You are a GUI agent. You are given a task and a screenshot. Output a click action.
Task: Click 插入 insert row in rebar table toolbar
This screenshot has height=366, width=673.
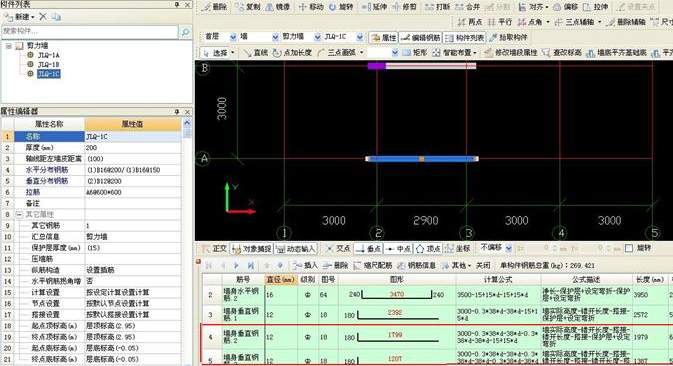(305, 265)
